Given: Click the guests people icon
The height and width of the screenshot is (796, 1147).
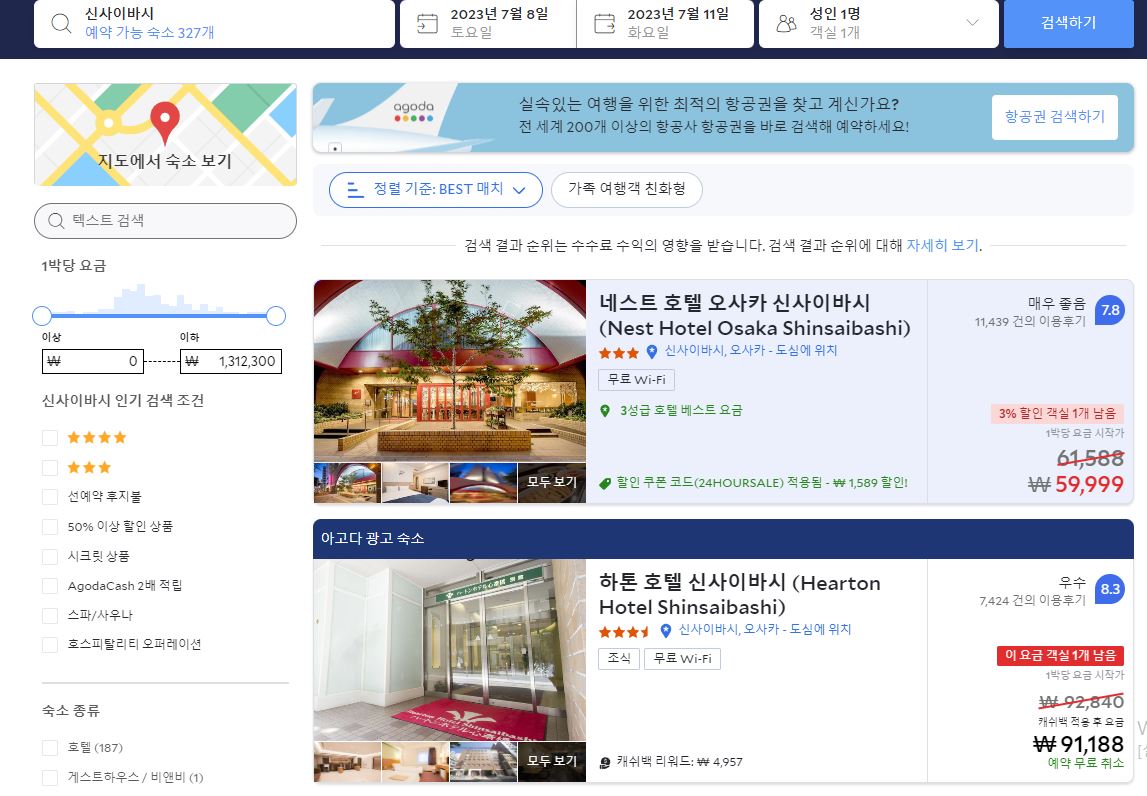Looking at the screenshot, I should tap(786, 23).
